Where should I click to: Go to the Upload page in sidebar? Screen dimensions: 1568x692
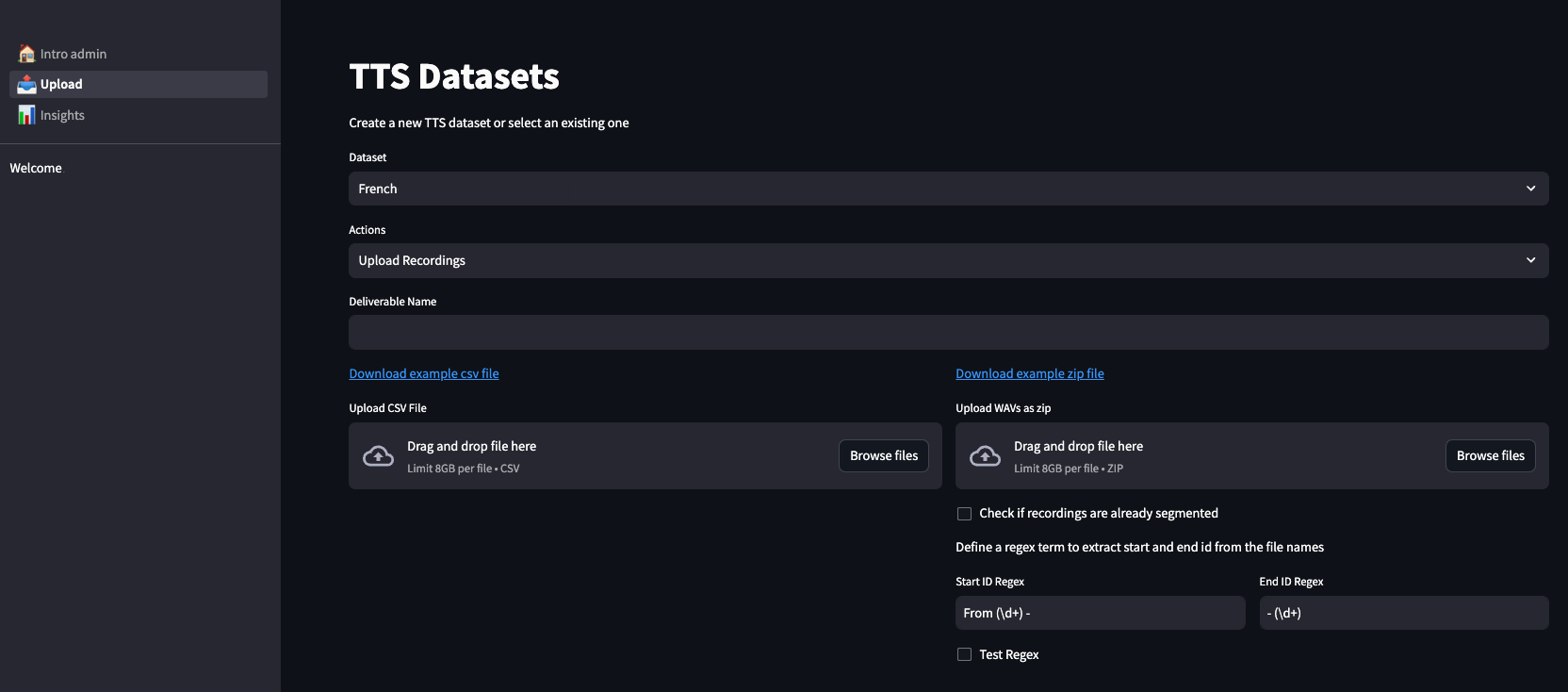tap(139, 84)
